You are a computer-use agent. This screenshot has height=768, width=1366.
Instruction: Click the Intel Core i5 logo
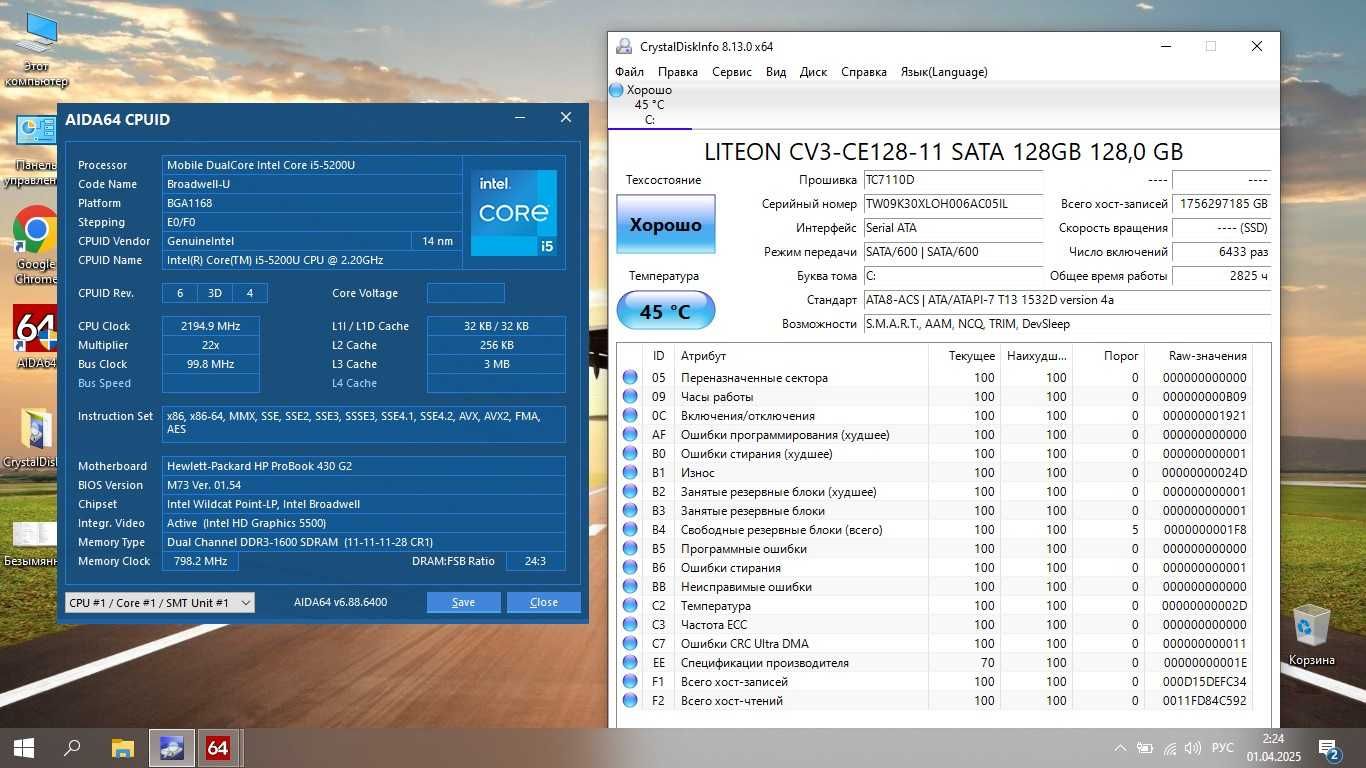click(x=514, y=212)
